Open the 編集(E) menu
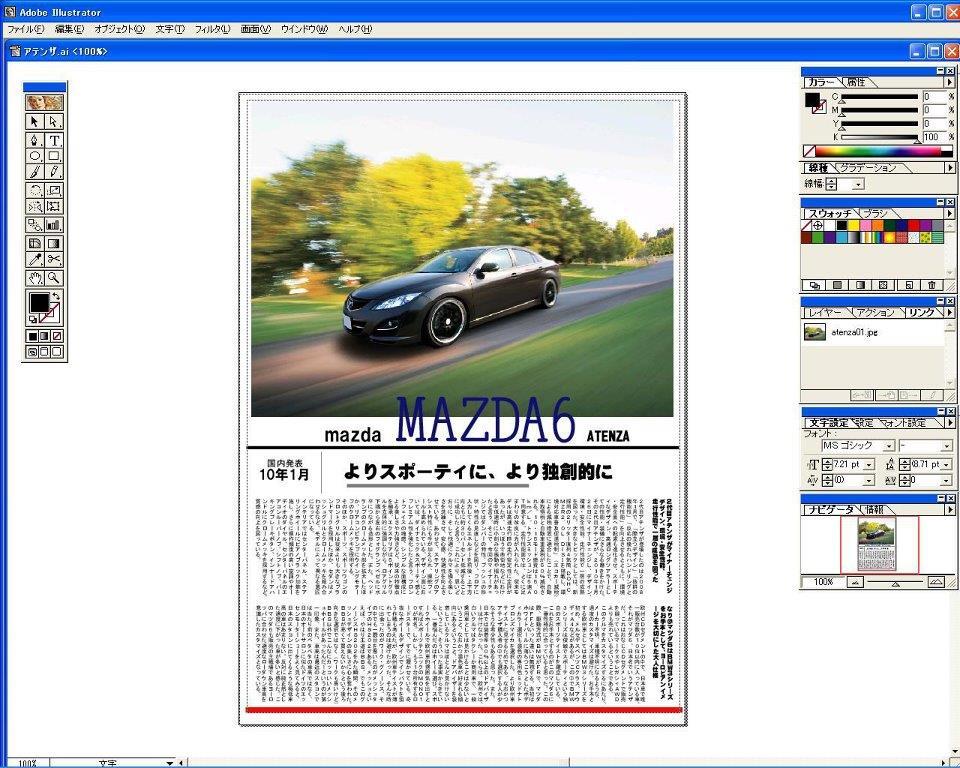The image size is (960, 768). [69, 29]
